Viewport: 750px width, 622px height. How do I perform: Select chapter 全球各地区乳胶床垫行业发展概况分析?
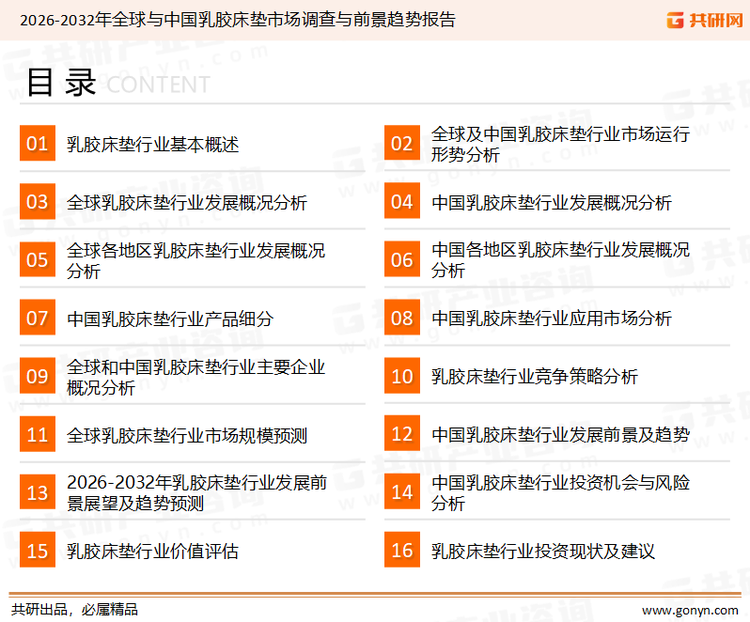[x=196, y=260]
